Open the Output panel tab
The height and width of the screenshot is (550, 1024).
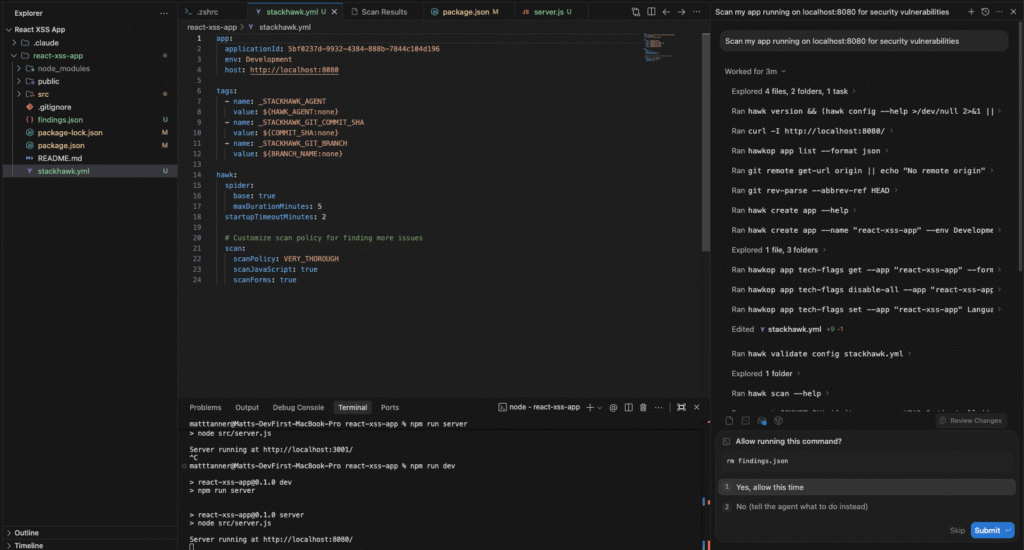pos(247,408)
